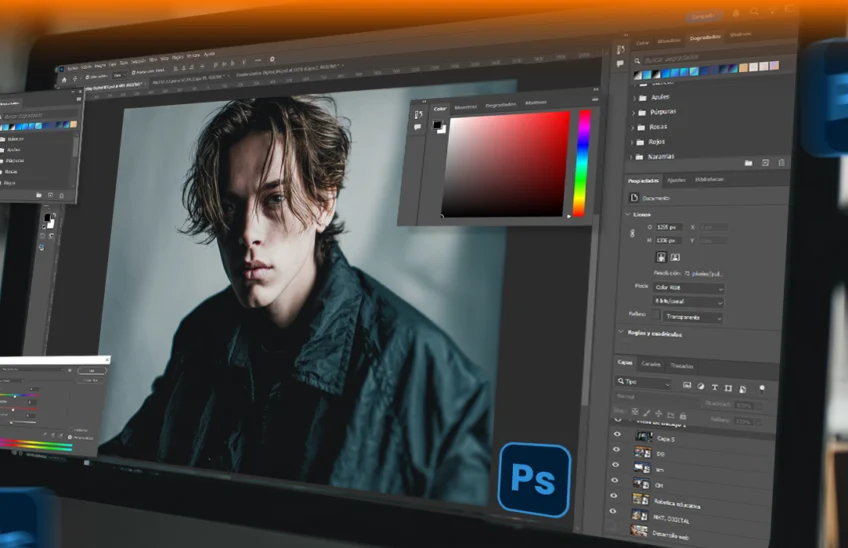Switch to the Canales tab
Image resolution: width=848 pixels, height=548 pixels.
(x=651, y=365)
